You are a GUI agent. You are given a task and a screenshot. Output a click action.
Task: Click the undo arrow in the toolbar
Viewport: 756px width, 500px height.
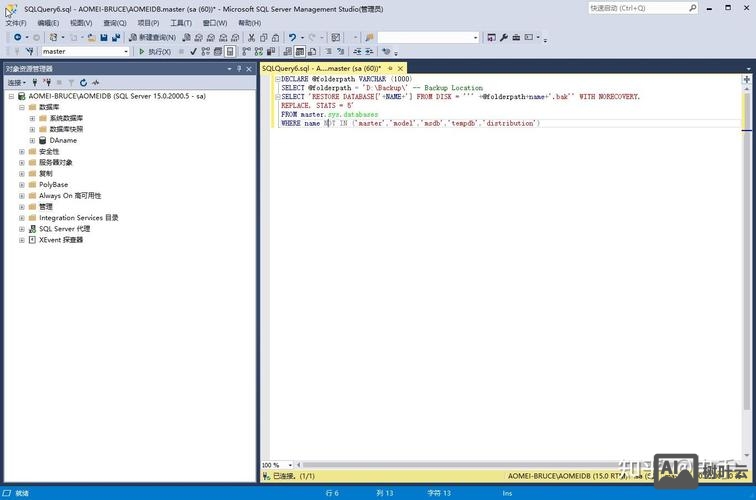292,37
